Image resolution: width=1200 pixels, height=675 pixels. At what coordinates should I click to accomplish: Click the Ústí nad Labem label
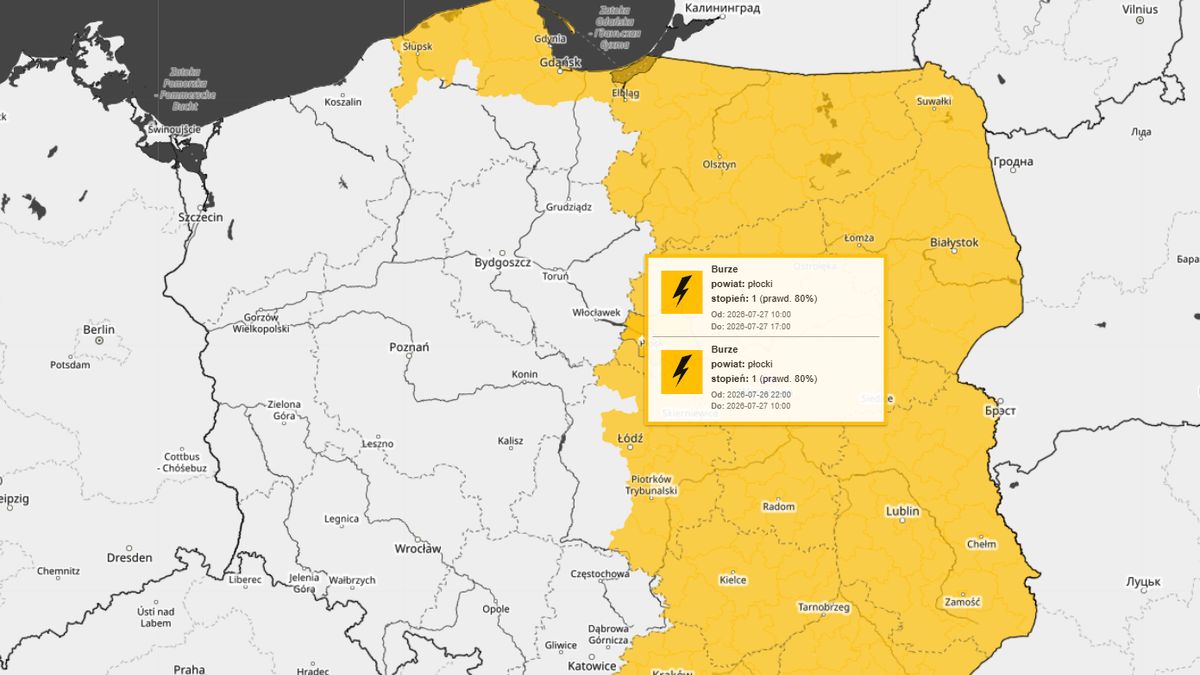click(156, 617)
